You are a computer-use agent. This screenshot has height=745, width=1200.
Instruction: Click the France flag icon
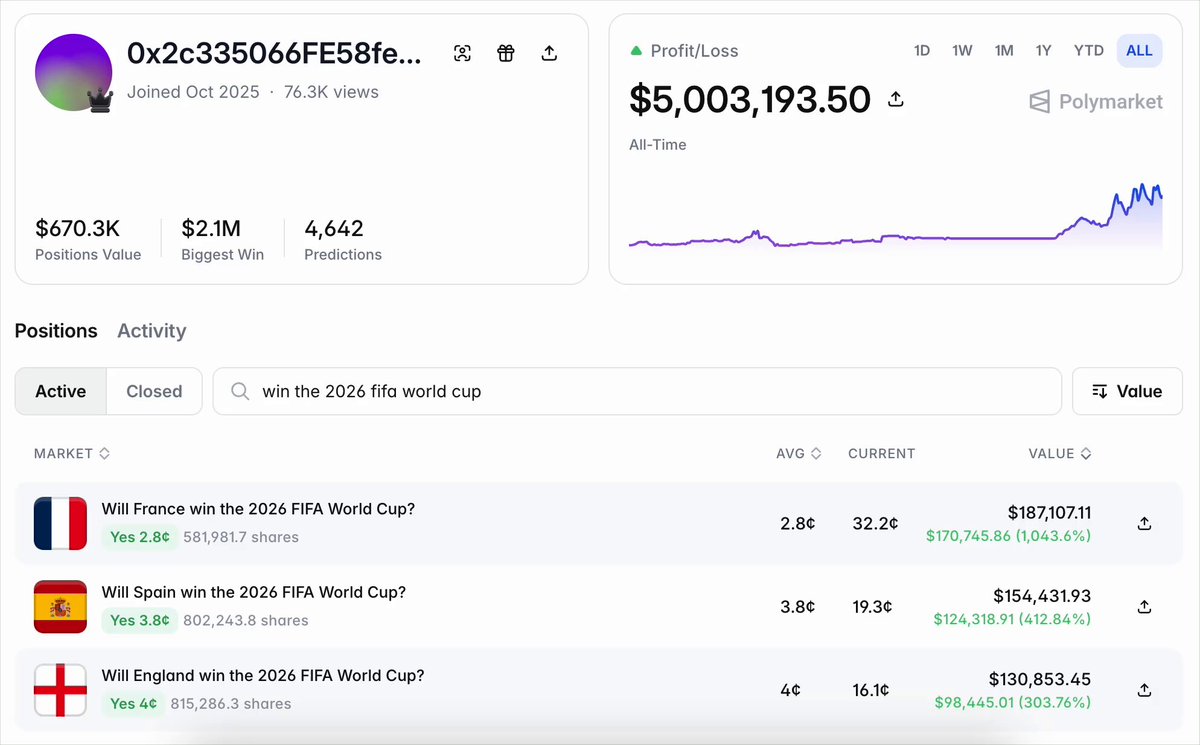click(61, 523)
